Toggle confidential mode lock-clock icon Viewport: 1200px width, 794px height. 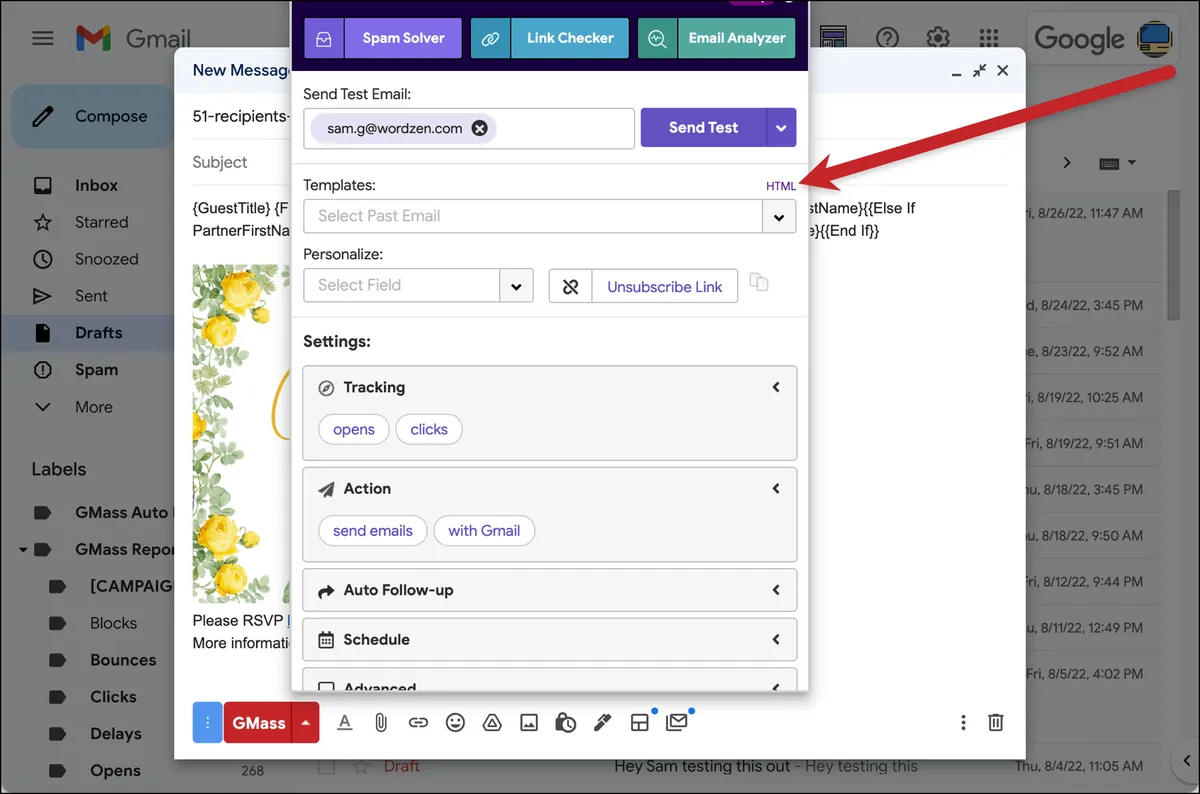[565, 722]
